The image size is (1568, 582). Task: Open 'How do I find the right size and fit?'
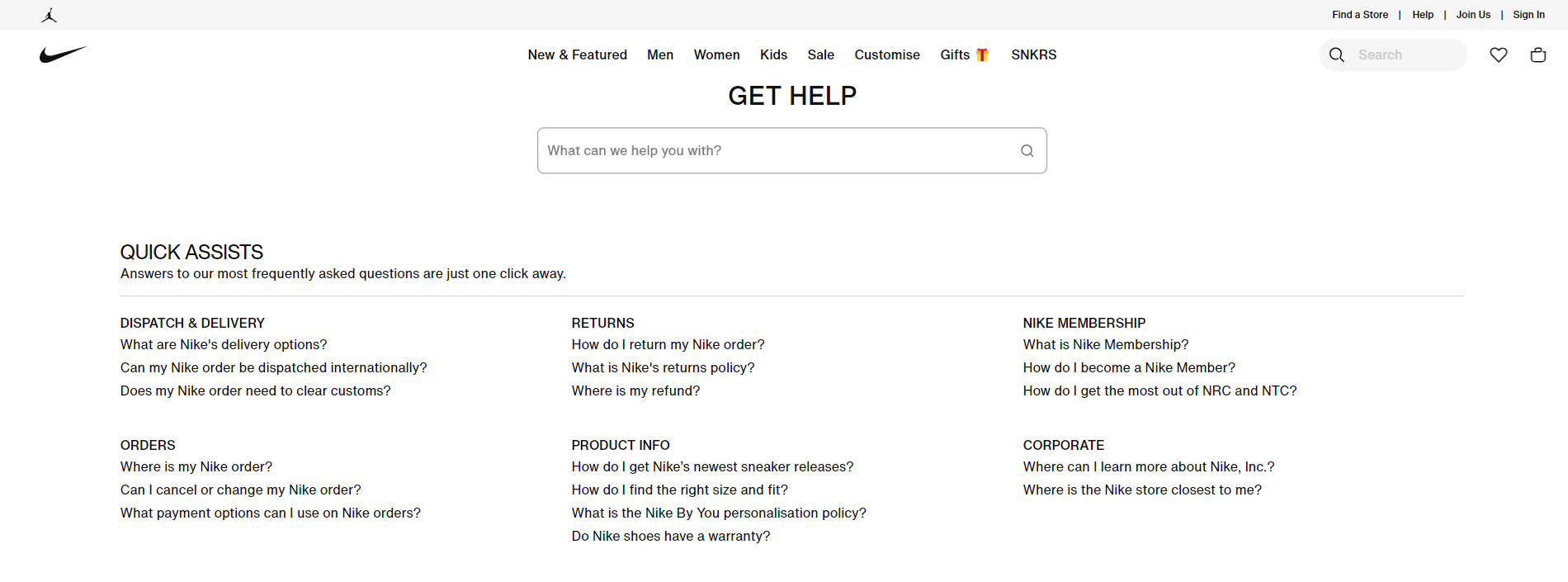click(680, 490)
